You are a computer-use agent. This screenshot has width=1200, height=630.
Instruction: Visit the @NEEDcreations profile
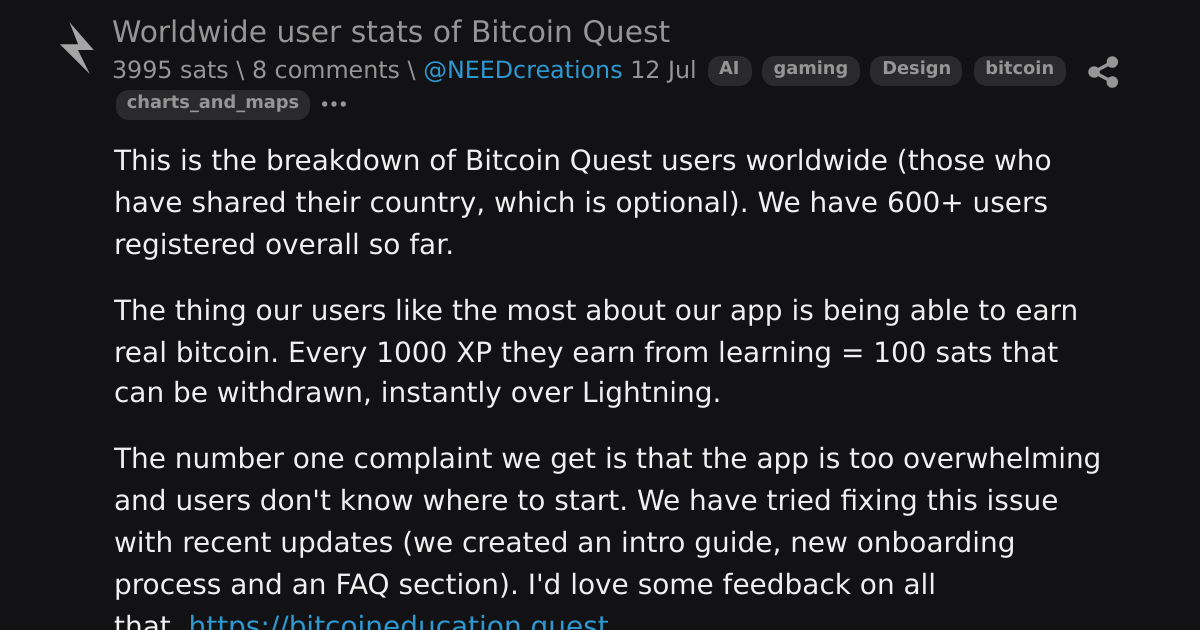click(523, 70)
